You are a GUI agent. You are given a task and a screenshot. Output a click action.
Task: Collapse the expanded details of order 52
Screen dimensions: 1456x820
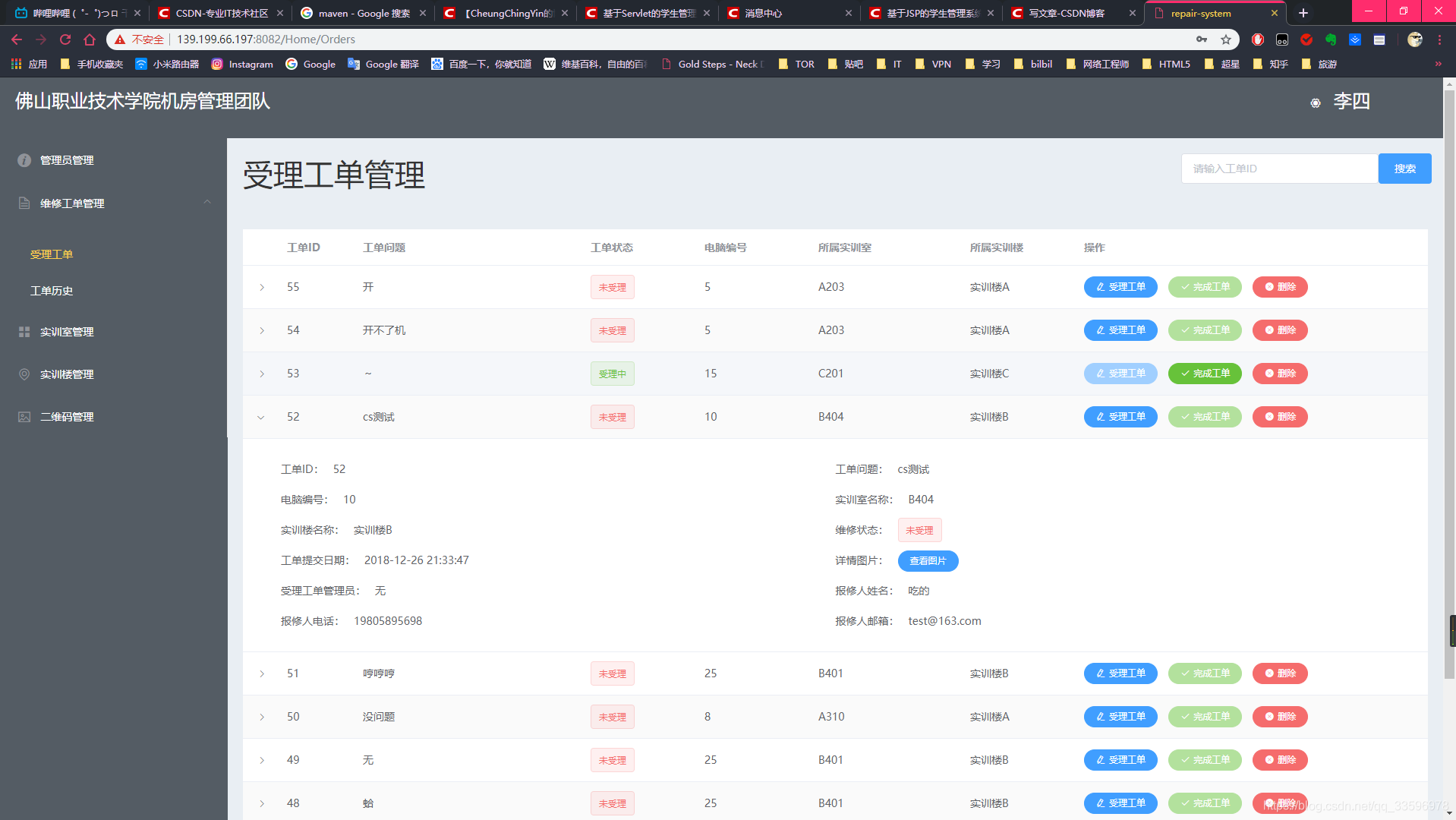pyautogui.click(x=261, y=417)
